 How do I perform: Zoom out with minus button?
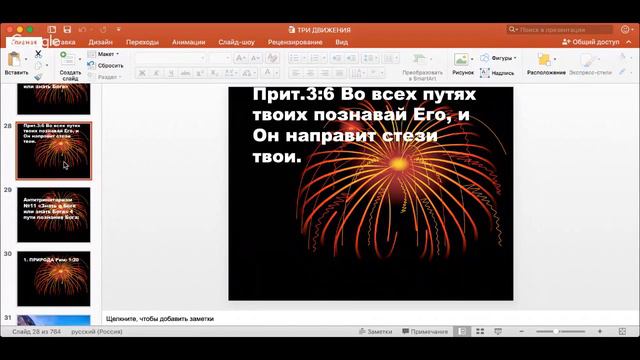pos(522,331)
